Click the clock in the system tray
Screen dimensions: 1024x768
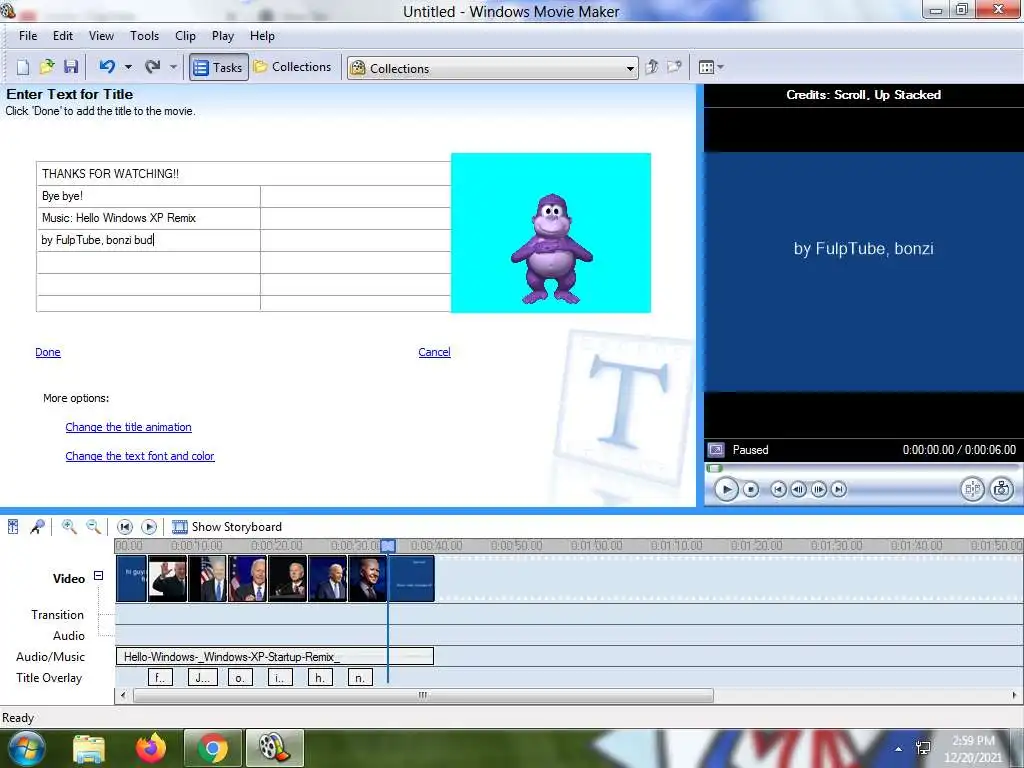pyautogui.click(x=973, y=749)
